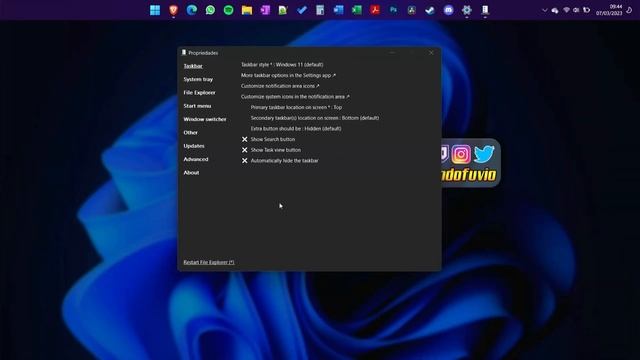Click the Propriedades app taskbar icon

pyautogui.click(x=485, y=10)
